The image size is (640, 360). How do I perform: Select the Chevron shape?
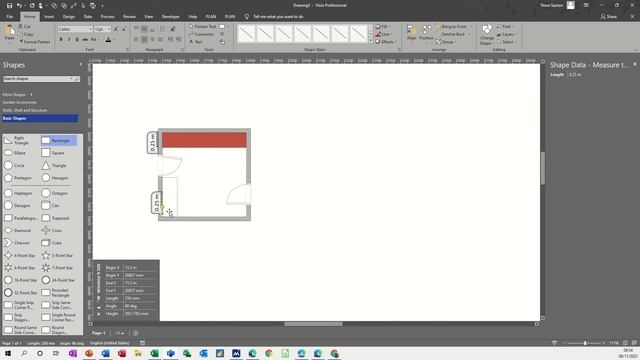[x=17, y=243]
